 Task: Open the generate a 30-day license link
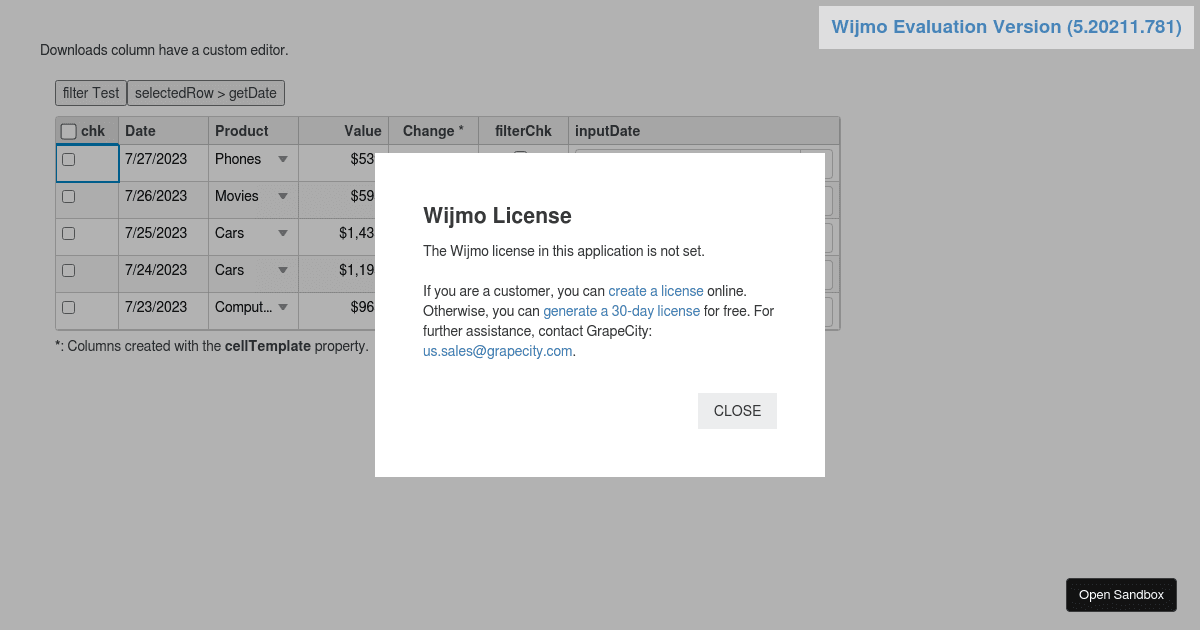[621, 311]
